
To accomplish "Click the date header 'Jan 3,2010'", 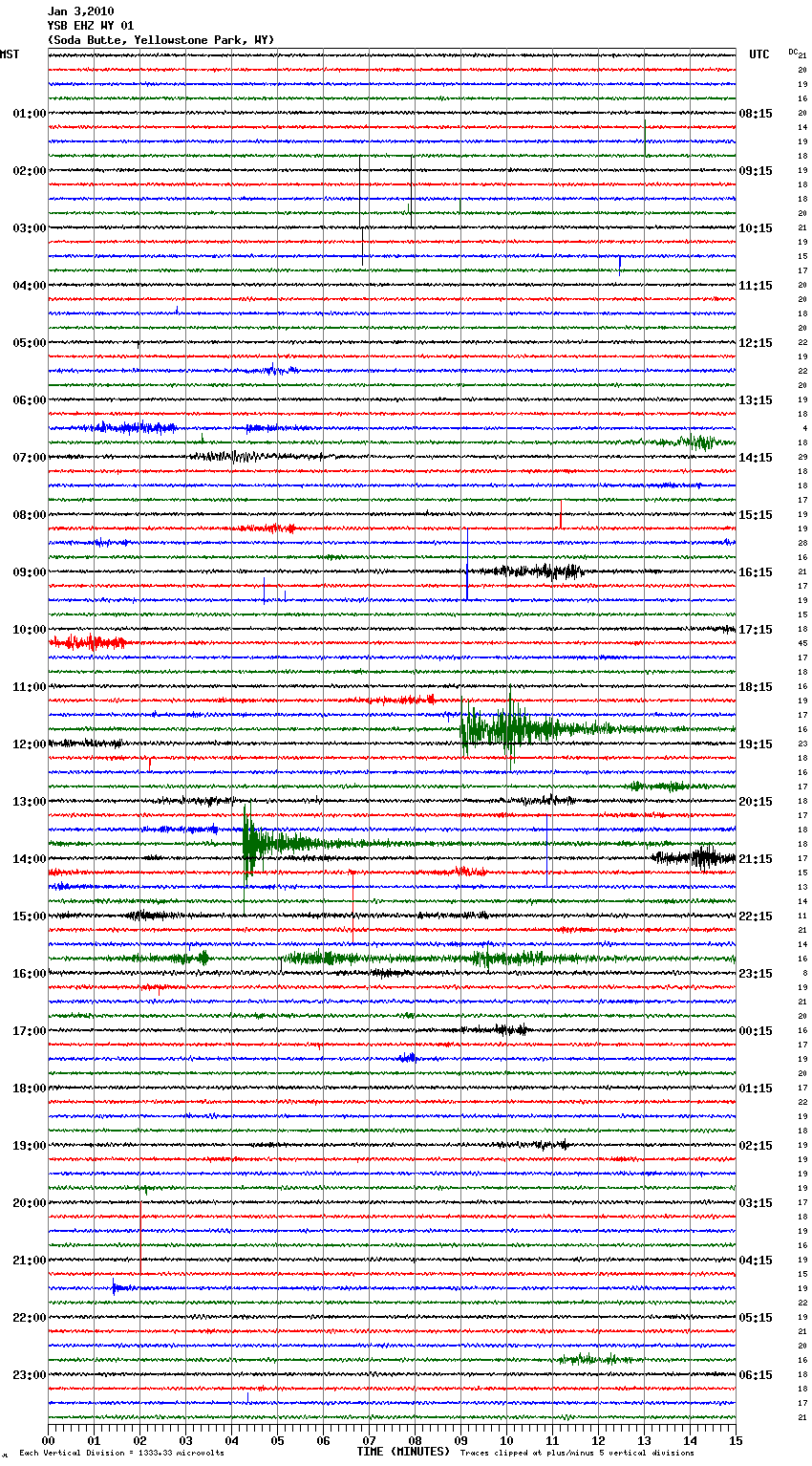I will tap(80, 11).
